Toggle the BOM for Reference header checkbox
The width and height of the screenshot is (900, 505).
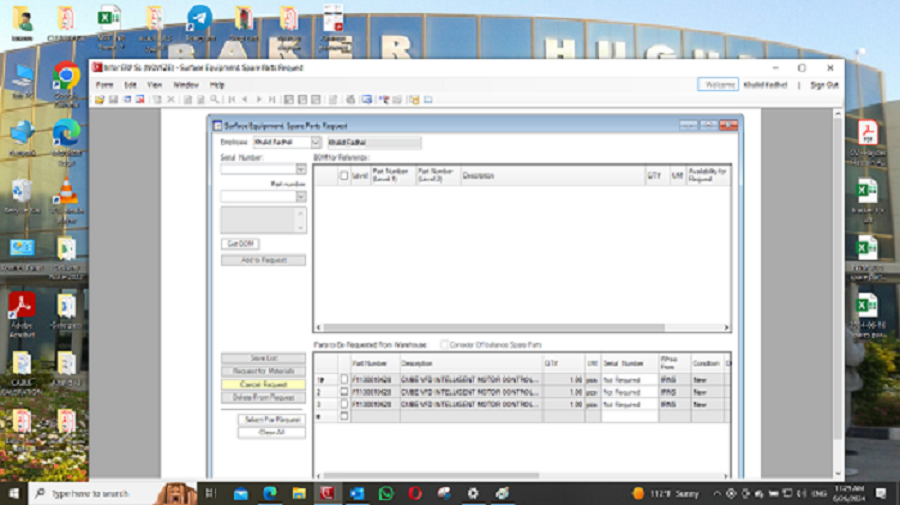click(x=344, y=176)
